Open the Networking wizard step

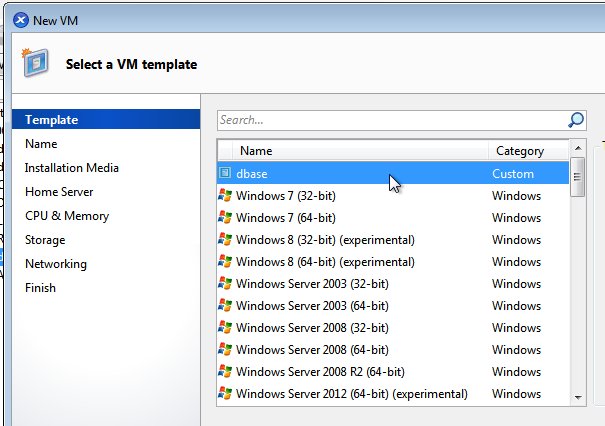pyautogui.click(x=56, y=264)
